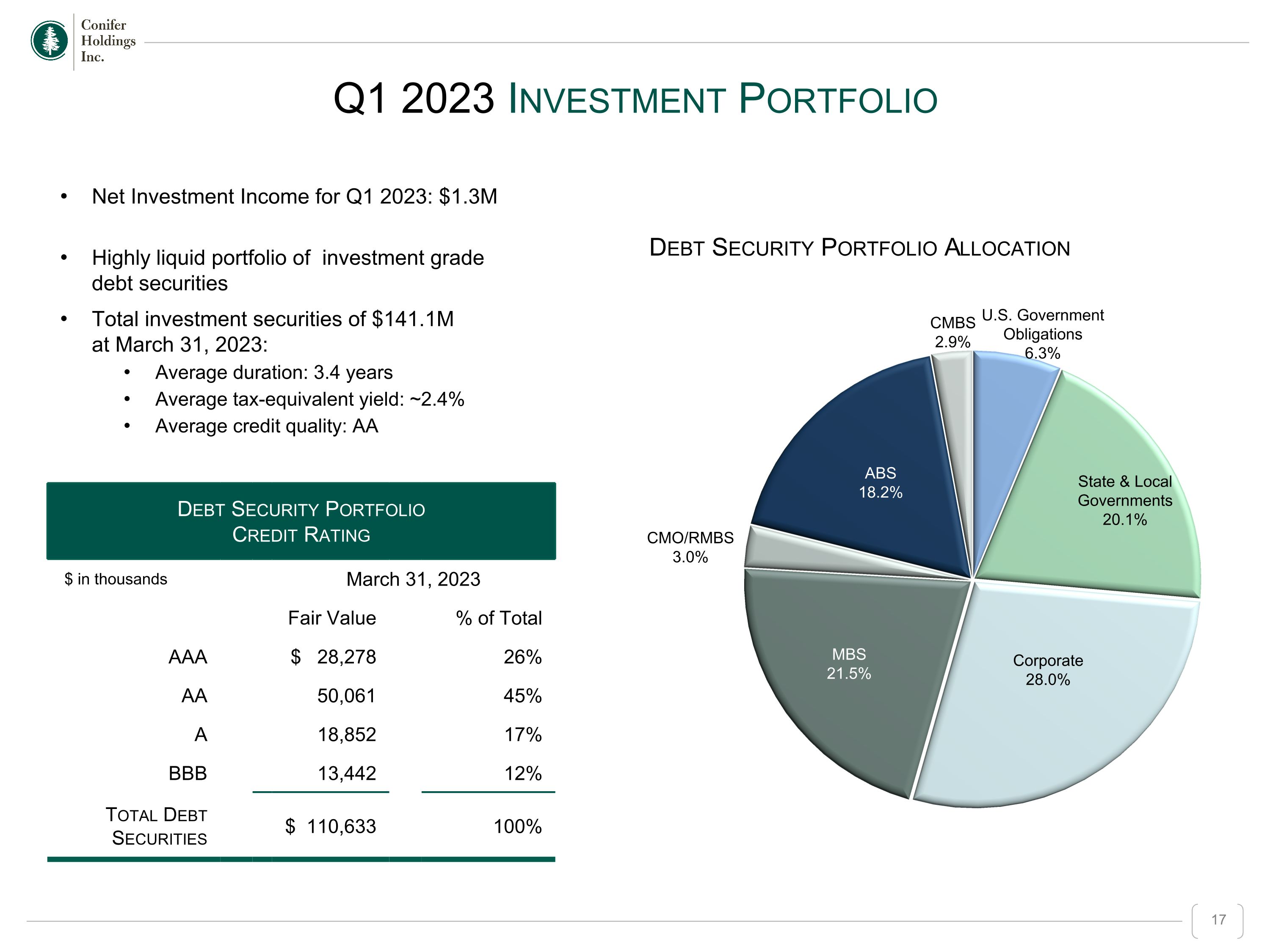Click the 13,442 fair value cell

pyautogui.click(x=347, y=773)
